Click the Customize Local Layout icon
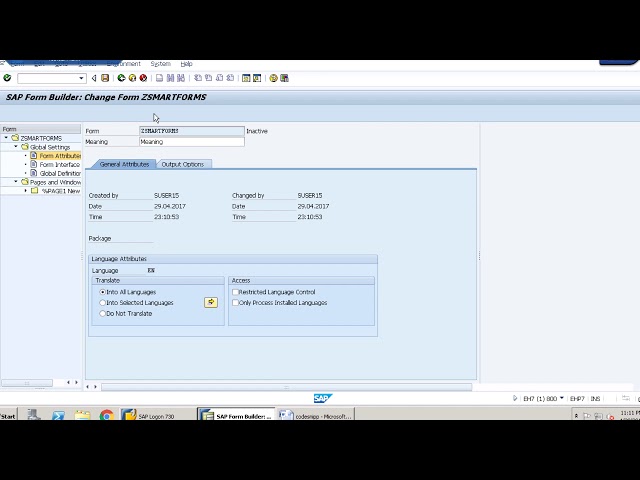 [x=284, y=78]
